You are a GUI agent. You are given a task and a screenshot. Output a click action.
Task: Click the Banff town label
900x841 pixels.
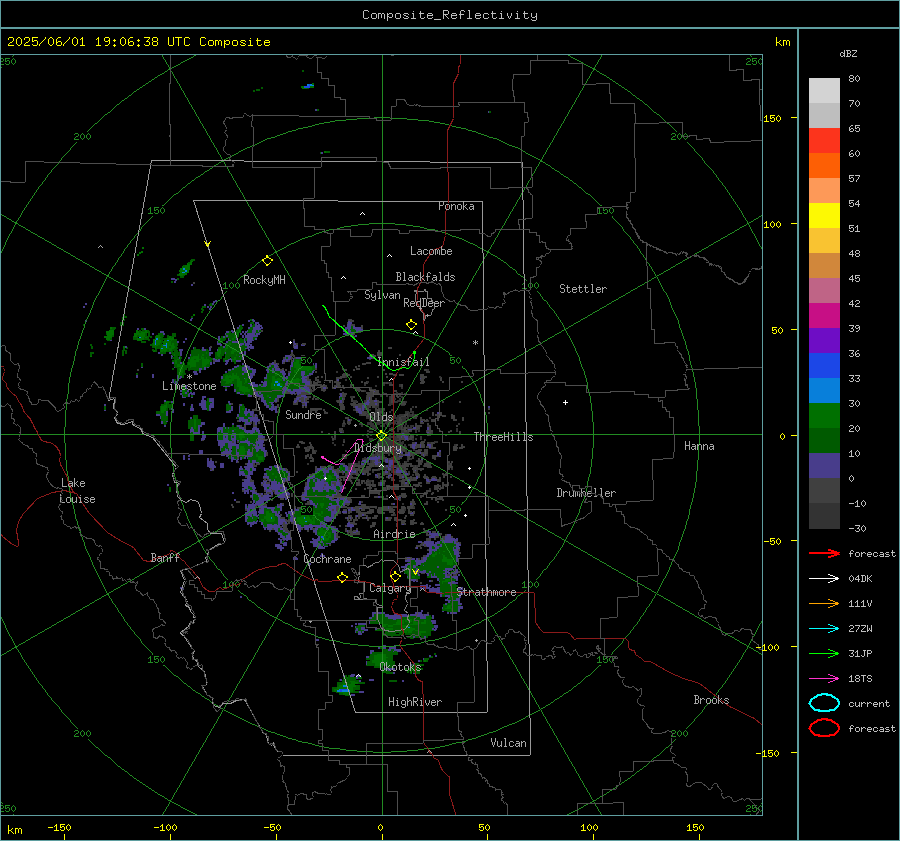pos(165,558)
